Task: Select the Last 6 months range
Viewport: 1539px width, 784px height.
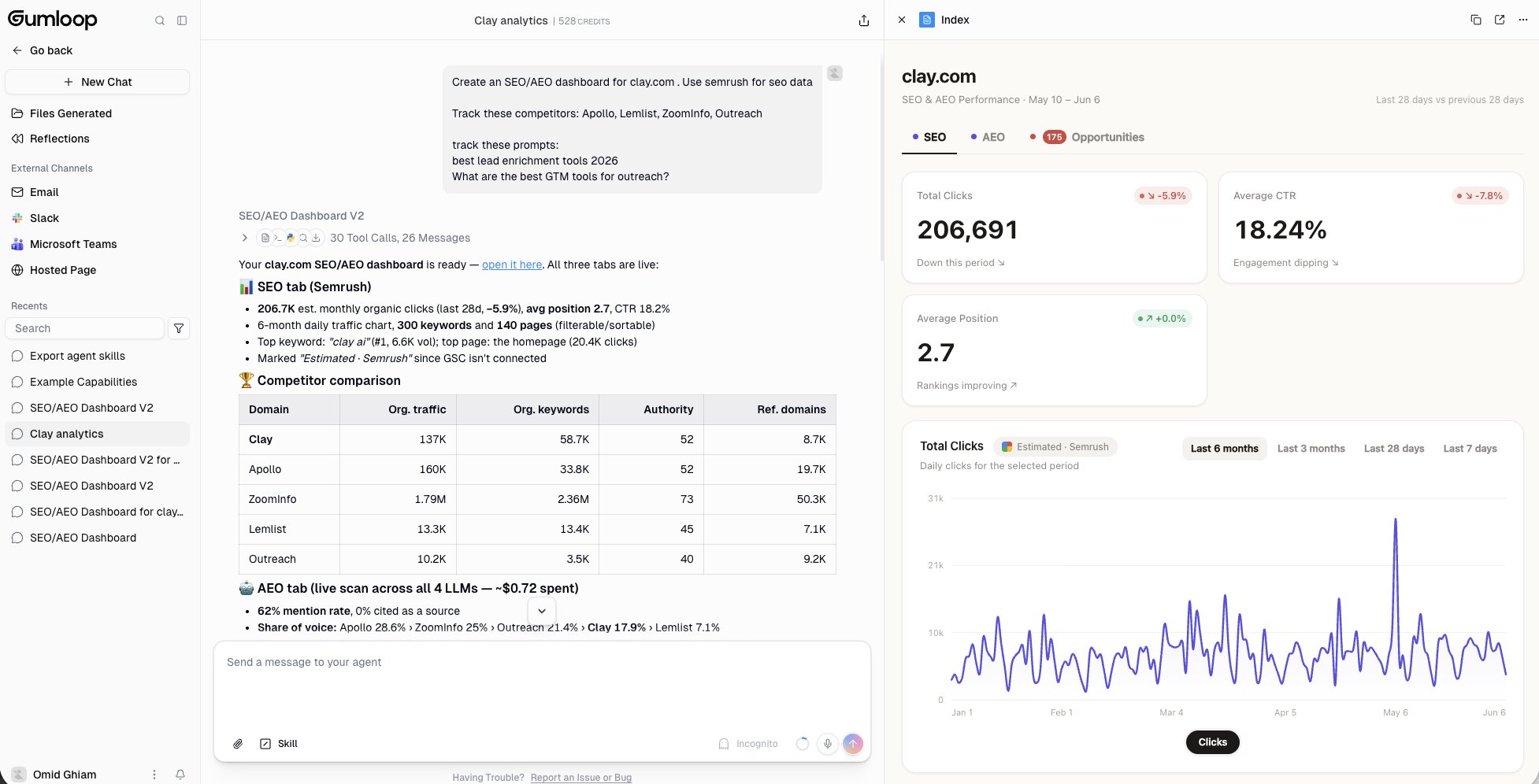Action: (1225, 449)
